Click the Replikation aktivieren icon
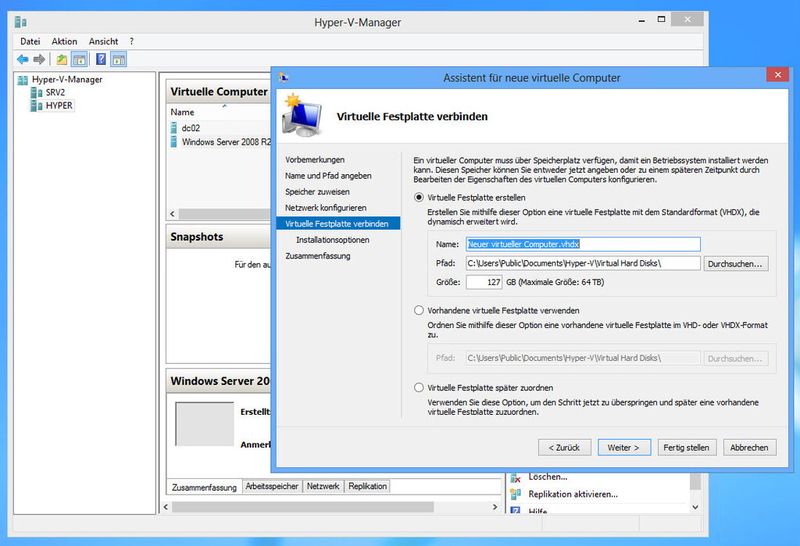The image size is (800, 546). (516, 494)
